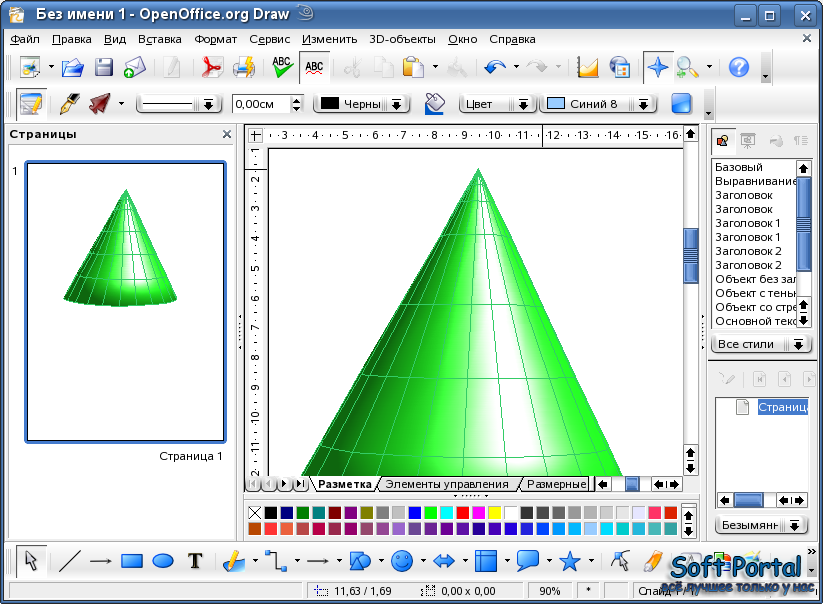Toggle the Shadow button
The image size is (823, 604).
coord(681,104)
